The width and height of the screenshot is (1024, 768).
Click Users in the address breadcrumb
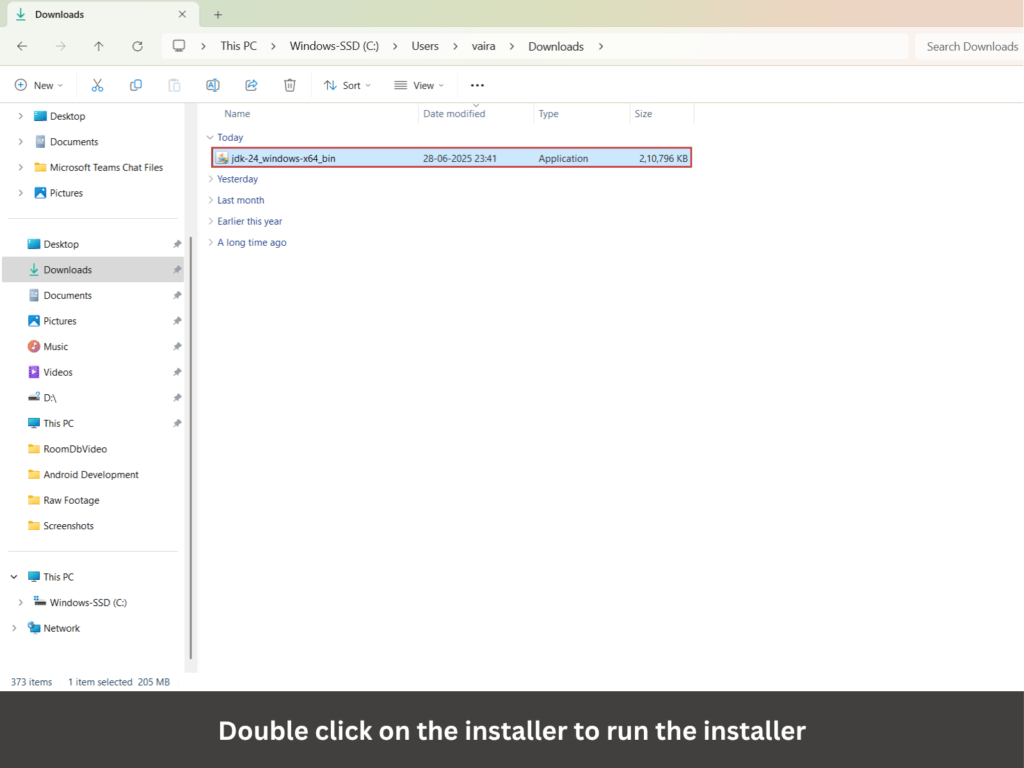425,46
